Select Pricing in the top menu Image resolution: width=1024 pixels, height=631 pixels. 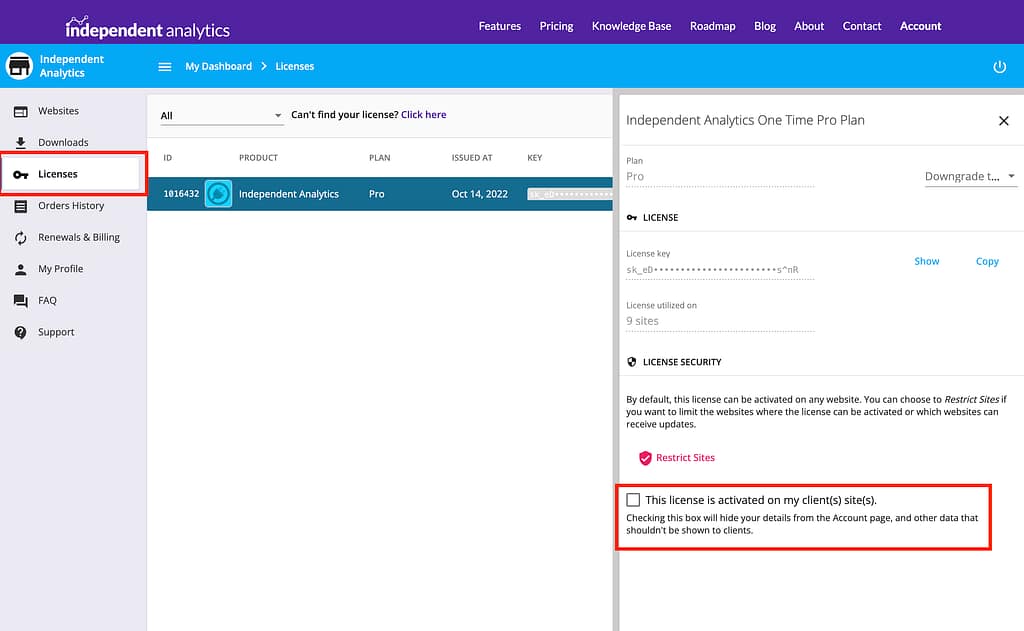pyautogui.click(x=556, y=26)
